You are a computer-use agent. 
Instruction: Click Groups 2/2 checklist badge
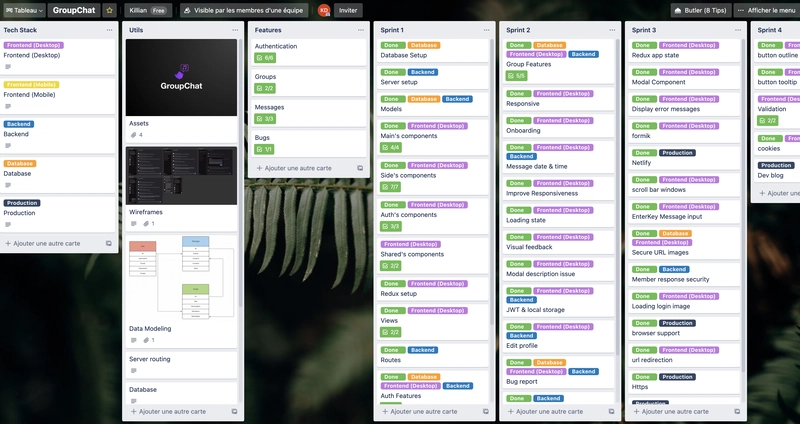(x=265, y=88)
